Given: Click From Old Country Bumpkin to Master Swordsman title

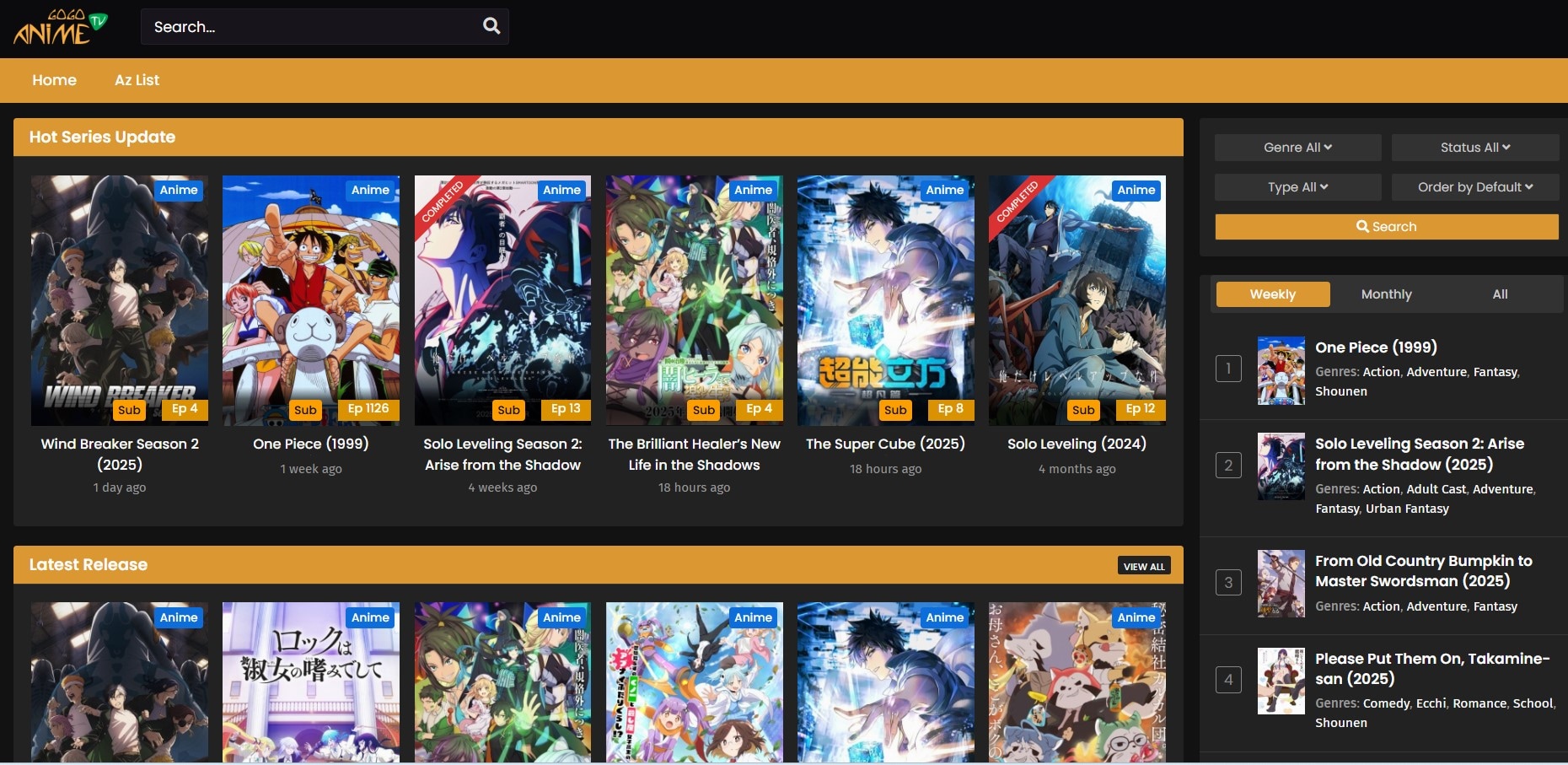Looking at the screenshot, I should tap(1424, 571).
